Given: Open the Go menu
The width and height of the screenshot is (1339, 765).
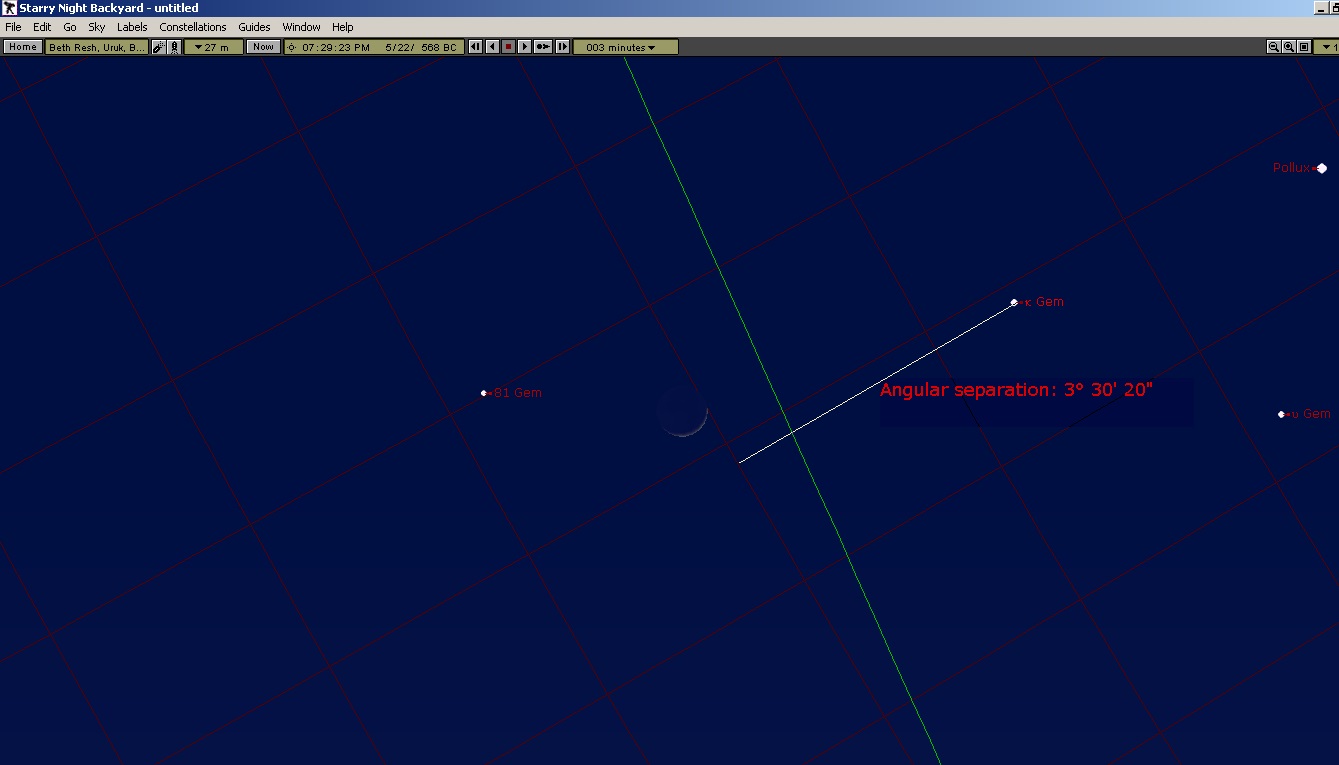Looking at the screenshot, I should point(70,27).
